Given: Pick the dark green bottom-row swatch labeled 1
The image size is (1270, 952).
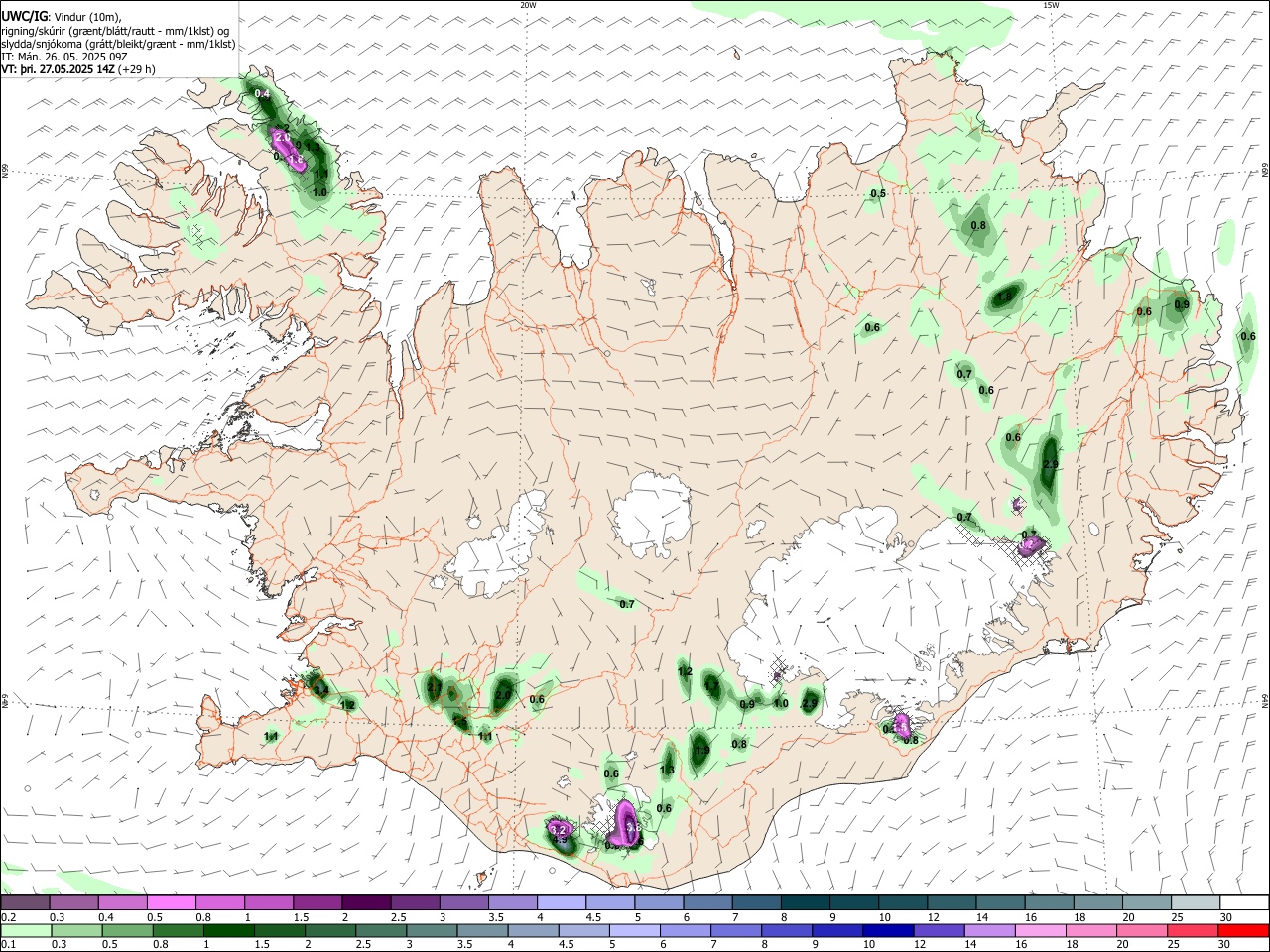Looking at the screenshot, I should pos(229,931).
